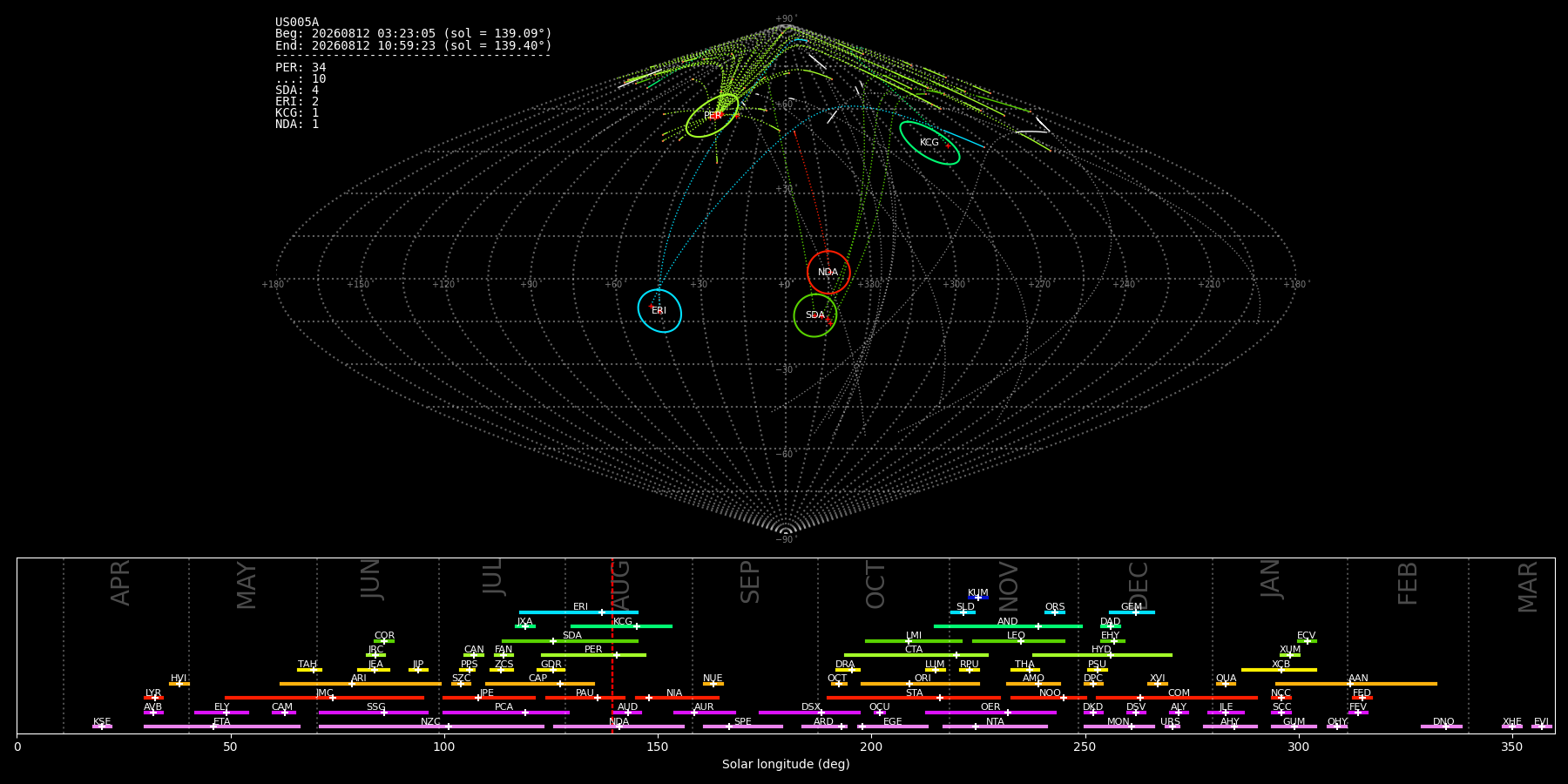Click the US005A station title
The image size is (1568, 784).
click(297, 23)
